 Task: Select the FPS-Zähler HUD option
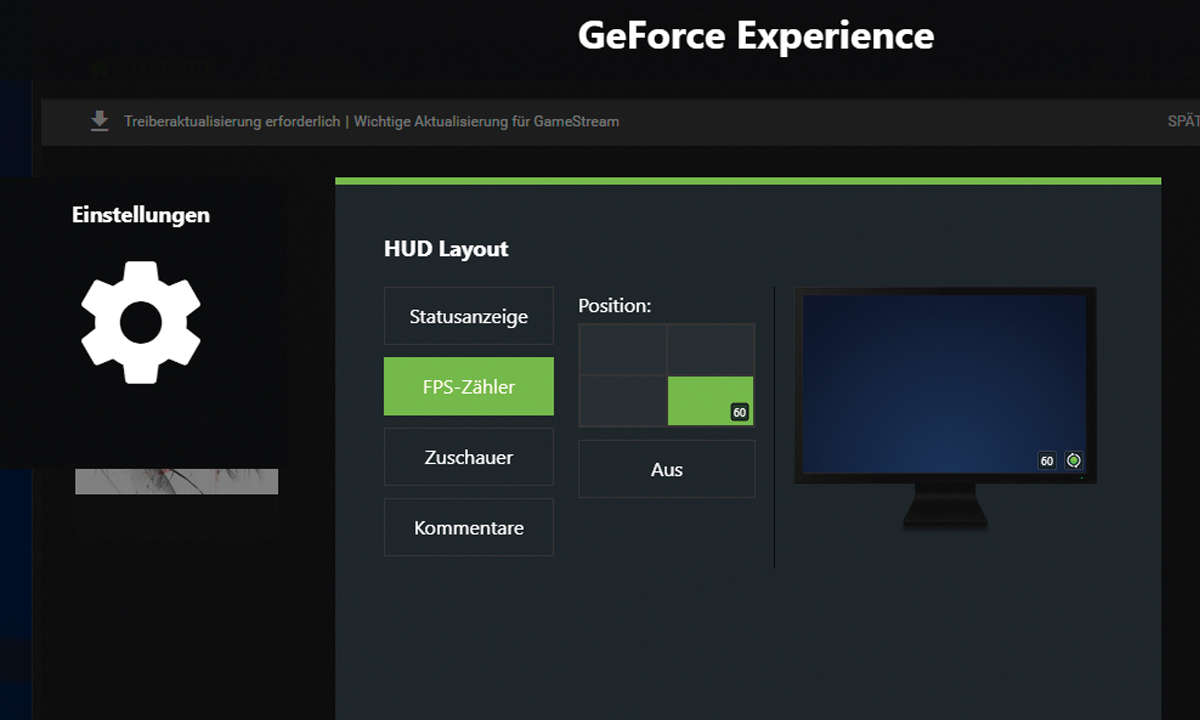[468, 386]
